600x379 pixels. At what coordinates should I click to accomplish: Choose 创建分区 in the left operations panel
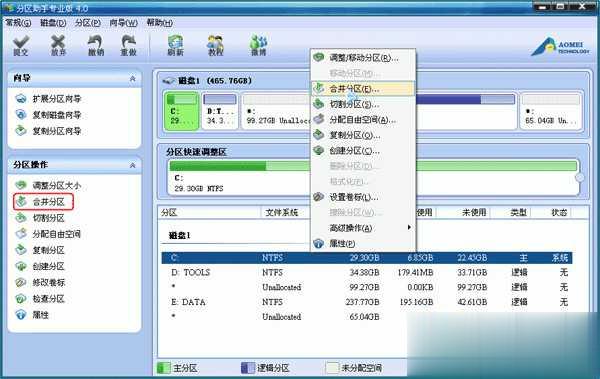41,266
